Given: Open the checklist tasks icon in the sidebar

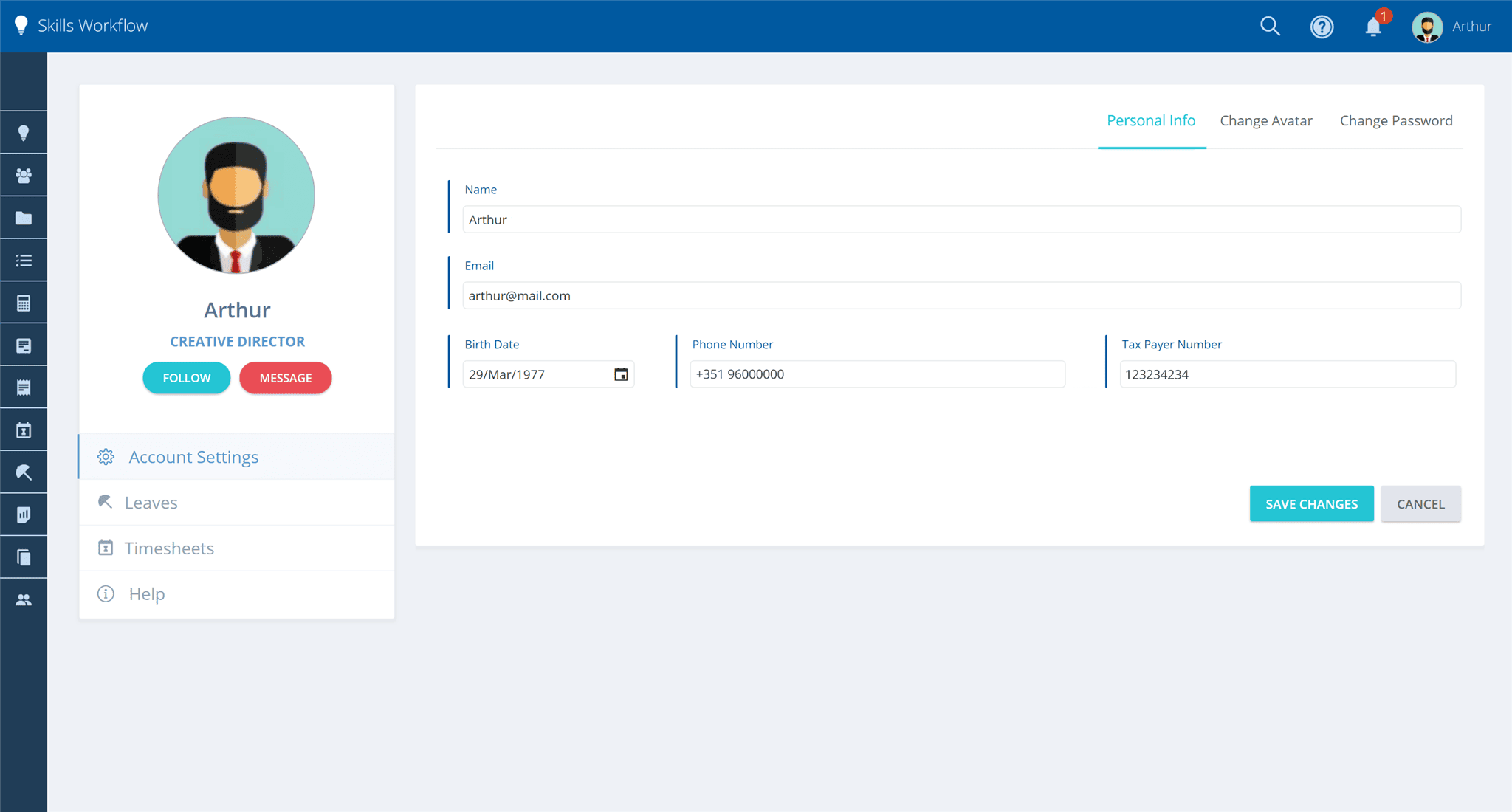Looking at the screenshot, I should 24,261.
